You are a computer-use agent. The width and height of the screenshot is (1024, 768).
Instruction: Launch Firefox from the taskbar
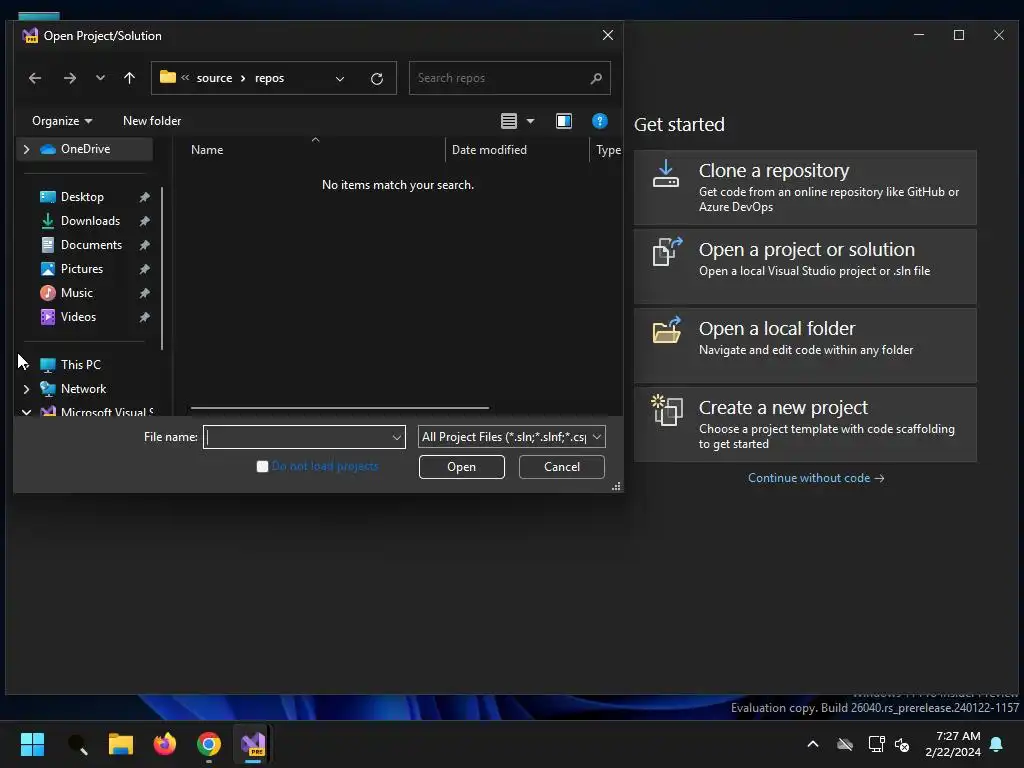165,744
